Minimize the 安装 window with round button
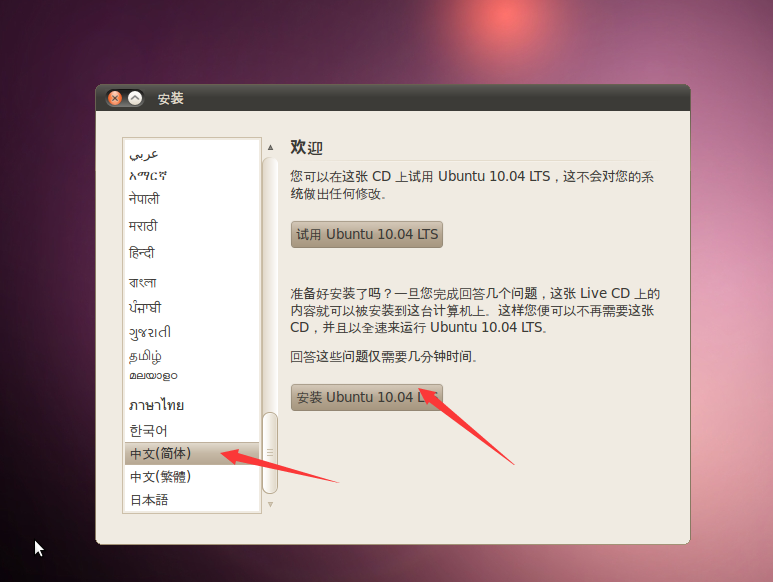Image resolution: width=773 pixels, height=582 pixels. coord(135,99)
